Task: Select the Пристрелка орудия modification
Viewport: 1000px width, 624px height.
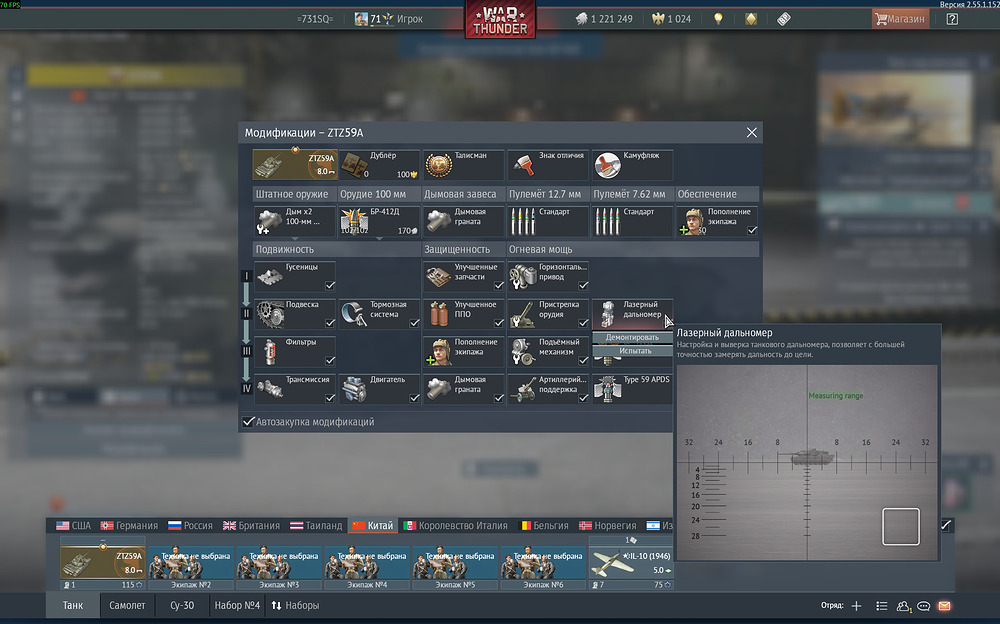Action: coord(548,314)
